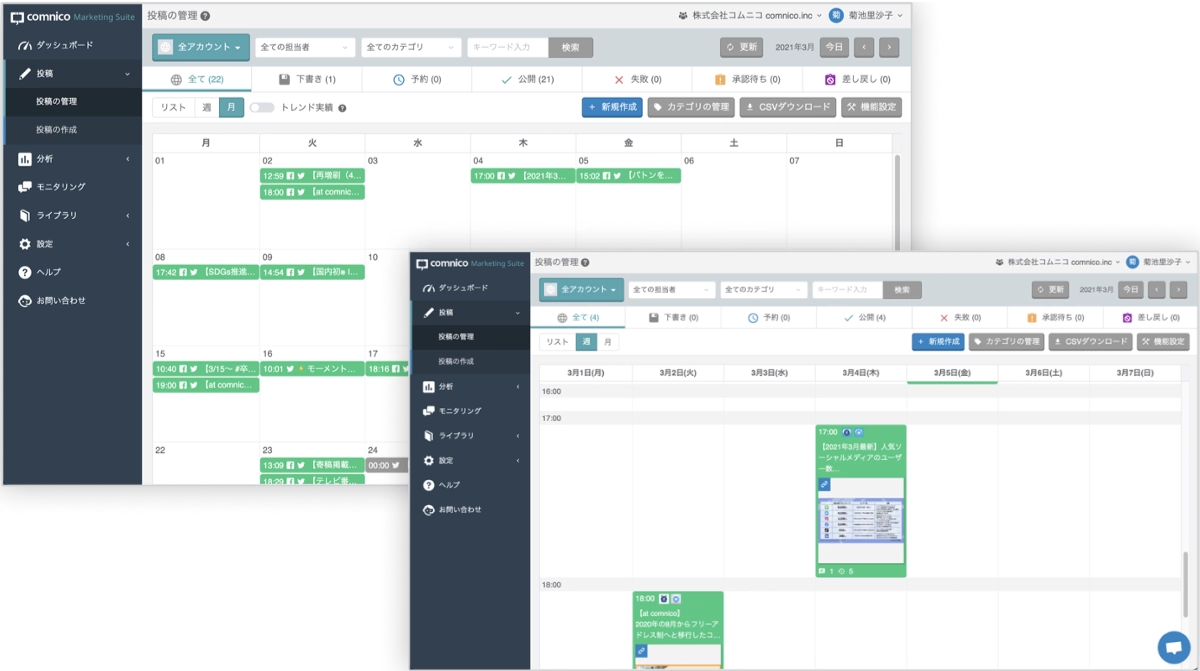Click the CSVダウンロード button in back window
This screenshot has width=1200, height=671.
tap(789, 107)
